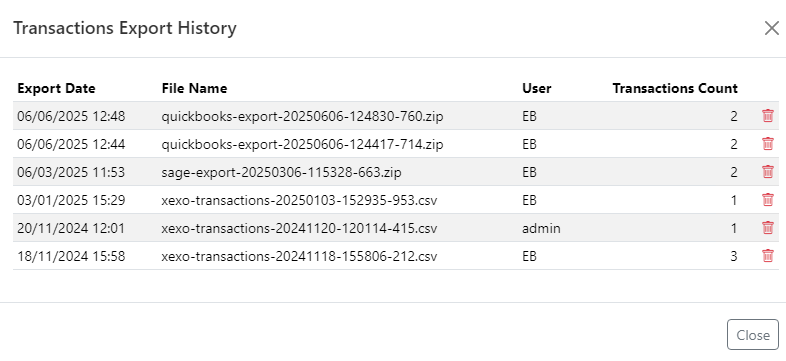Delete the quickbooks-export-20250606-124830-760.zip entry
This screenshot has width=786, height=361.
pos(767,116)
